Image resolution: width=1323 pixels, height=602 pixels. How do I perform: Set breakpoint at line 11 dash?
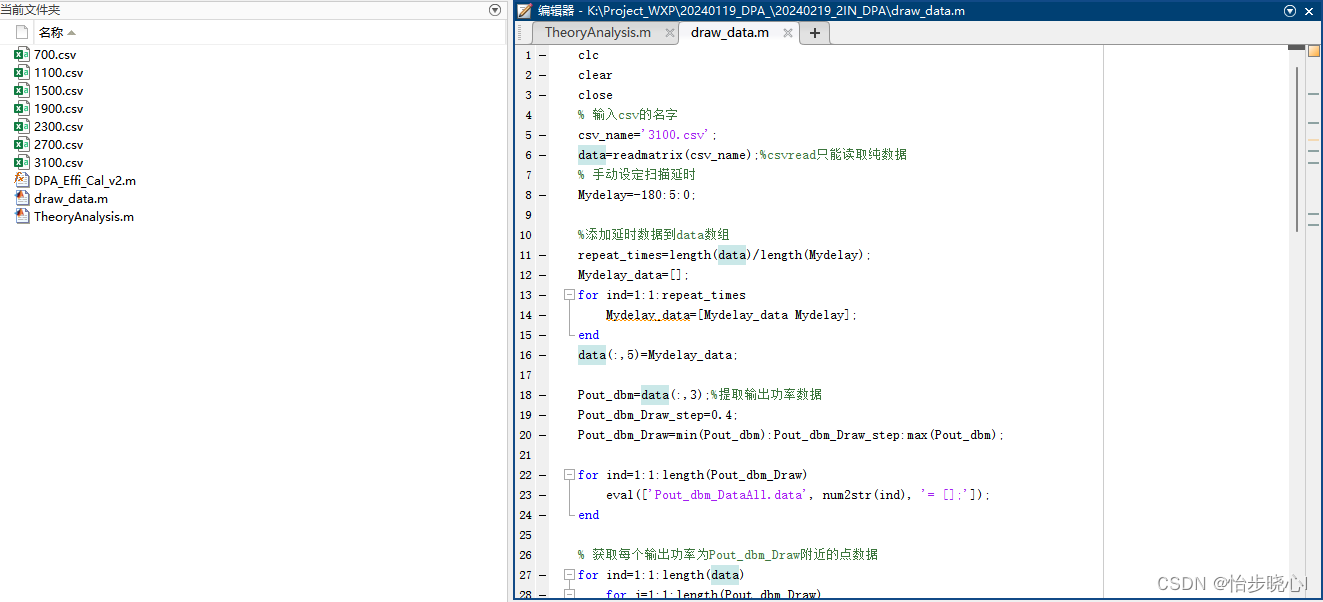pyautogui.click(x=542, y=255)
